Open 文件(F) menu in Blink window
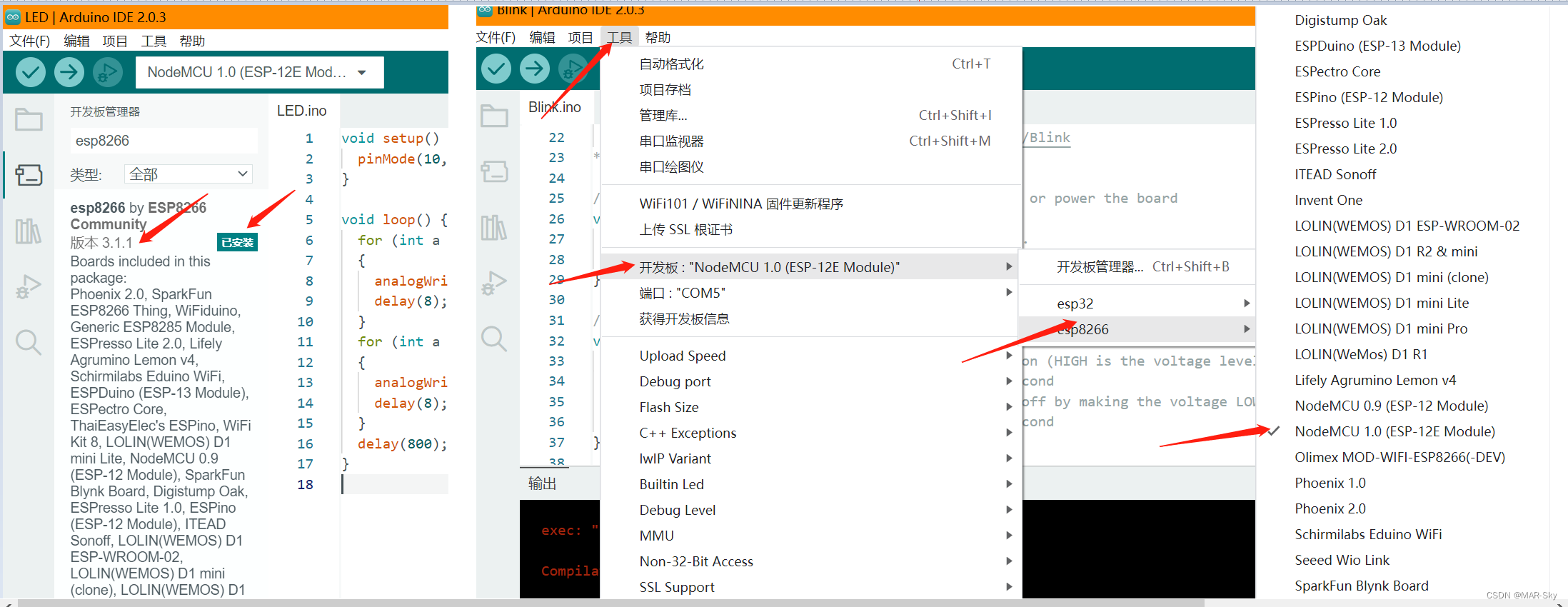 pyautogui.click(x=496, y=37)
